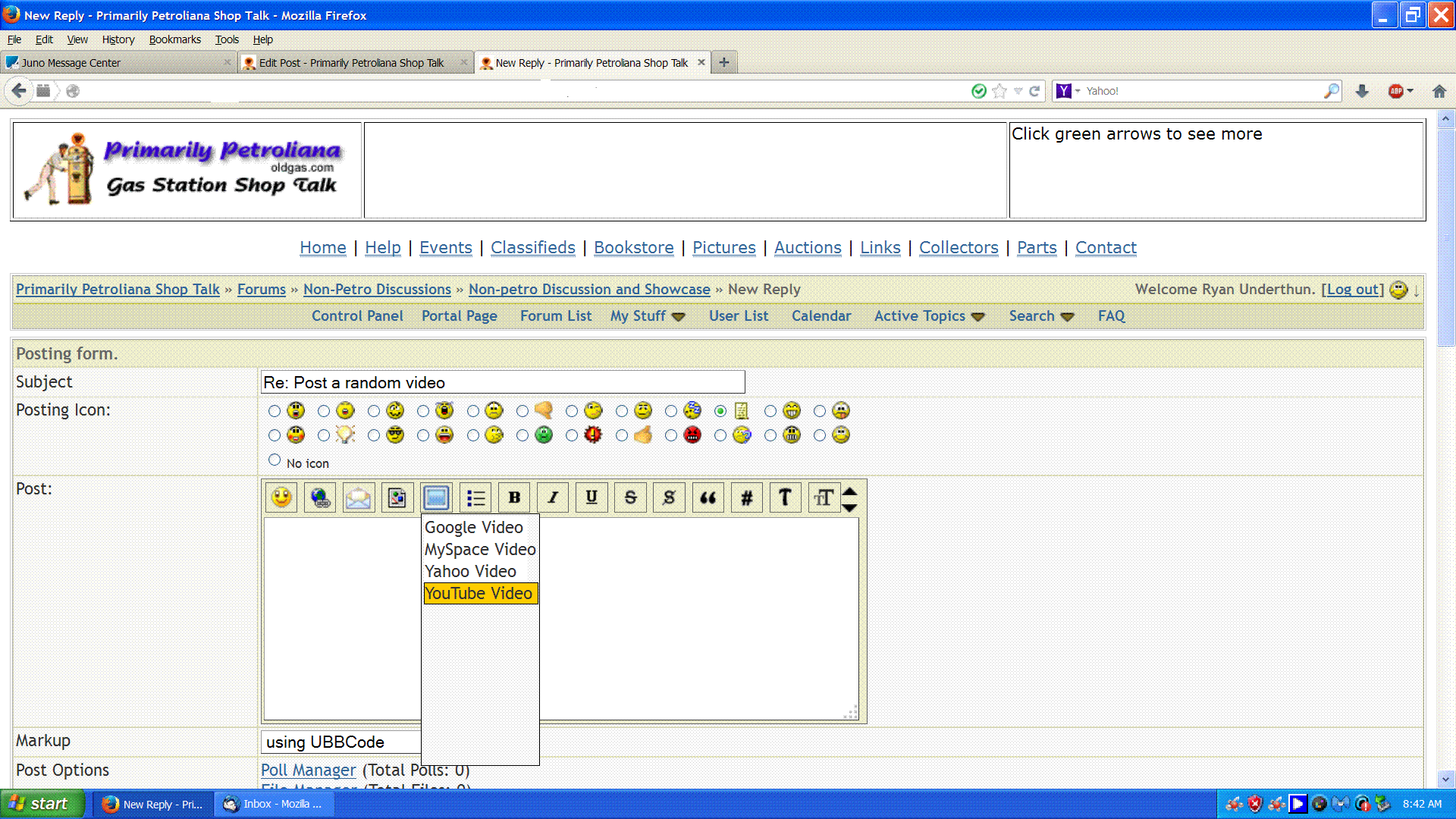Open a new tab with plus button

click(x=724, y=62)
